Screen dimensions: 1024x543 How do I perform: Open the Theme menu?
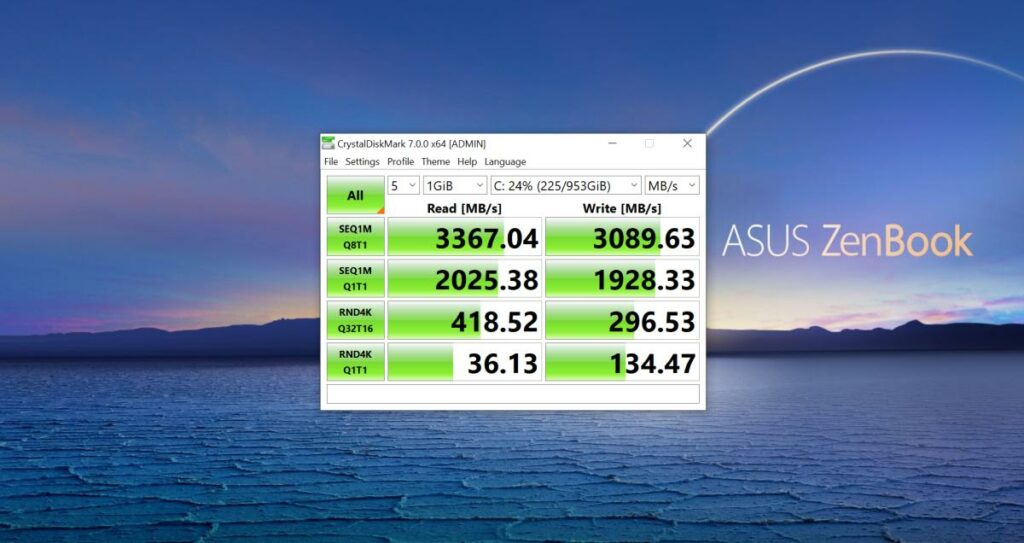(435, 162)
